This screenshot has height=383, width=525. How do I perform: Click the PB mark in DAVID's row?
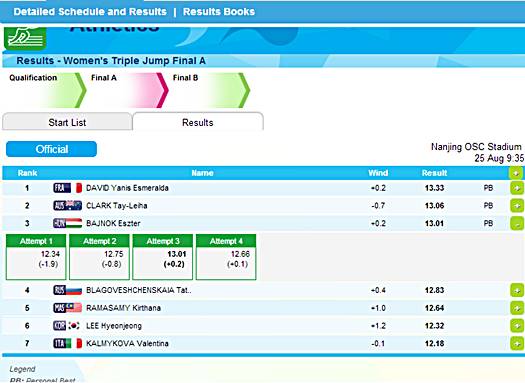(x=488, y=188)
